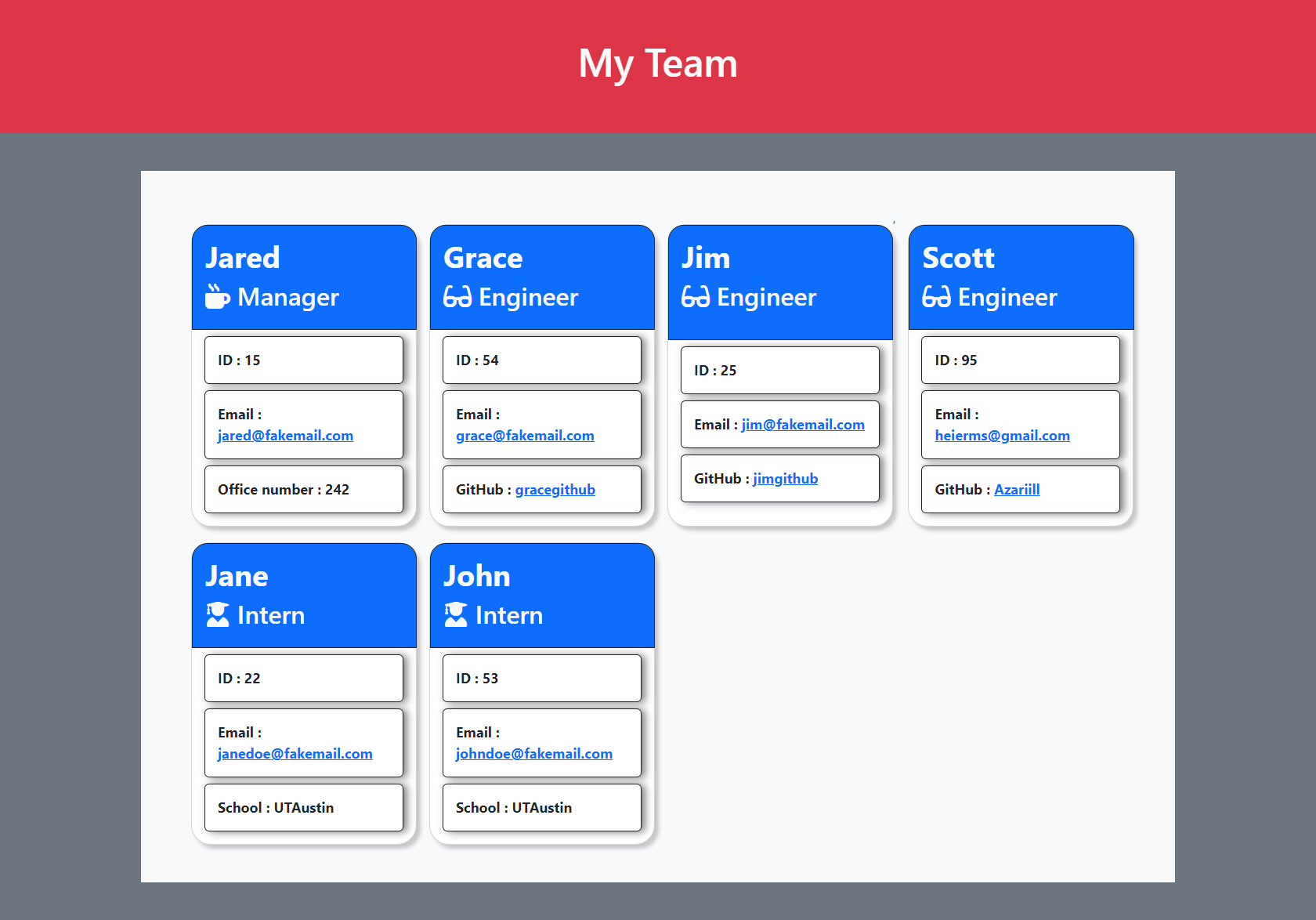Click the coffee cup icon on Jared's Manager card
1316x920 pixels.
click(x=217, y=297)
